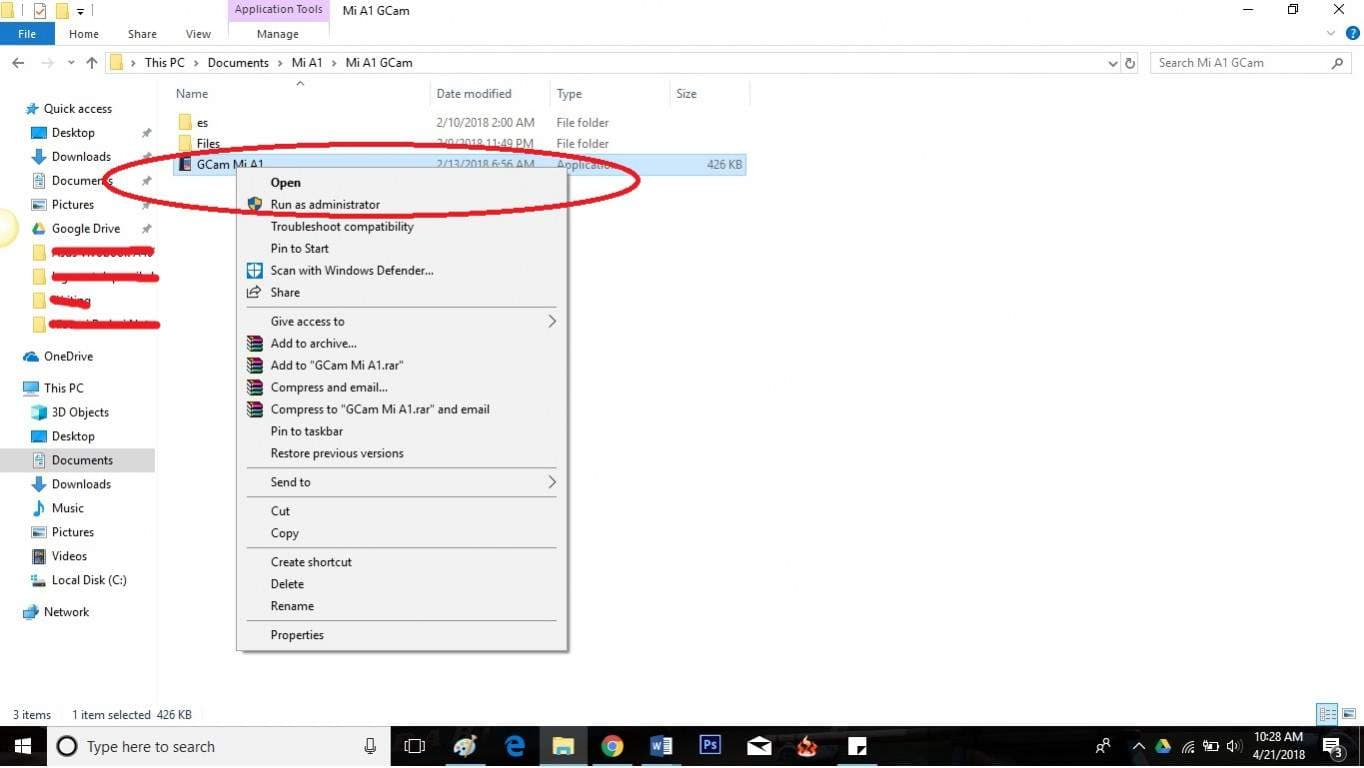
Task: Open the recent locations dropdown beside the forward arrow
Action: (x=70, y=63)
